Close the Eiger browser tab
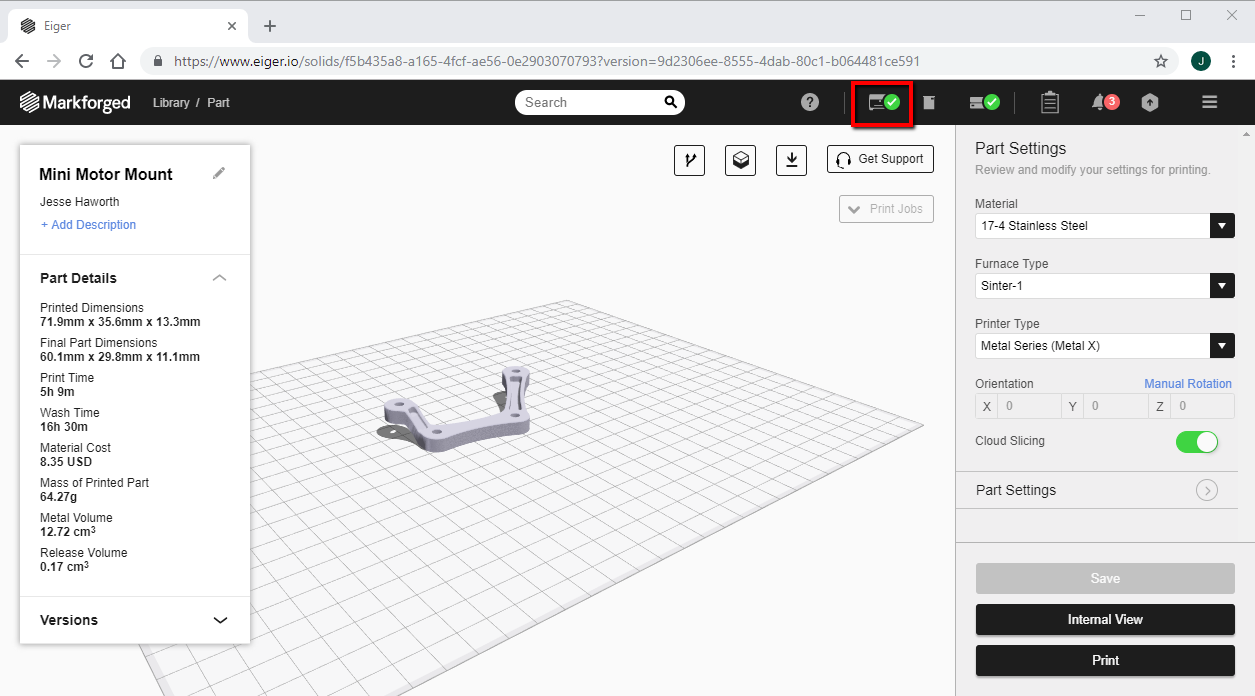 (x=232, y=26)
